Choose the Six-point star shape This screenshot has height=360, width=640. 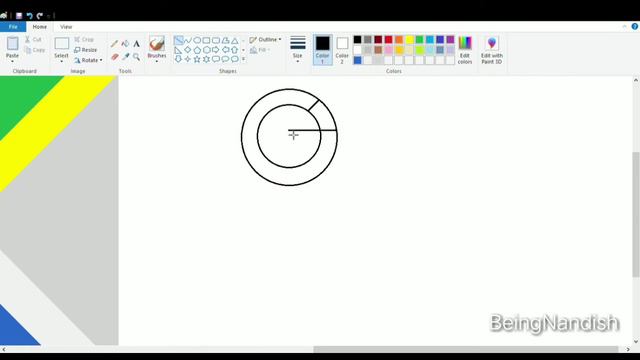pos(207,59)
